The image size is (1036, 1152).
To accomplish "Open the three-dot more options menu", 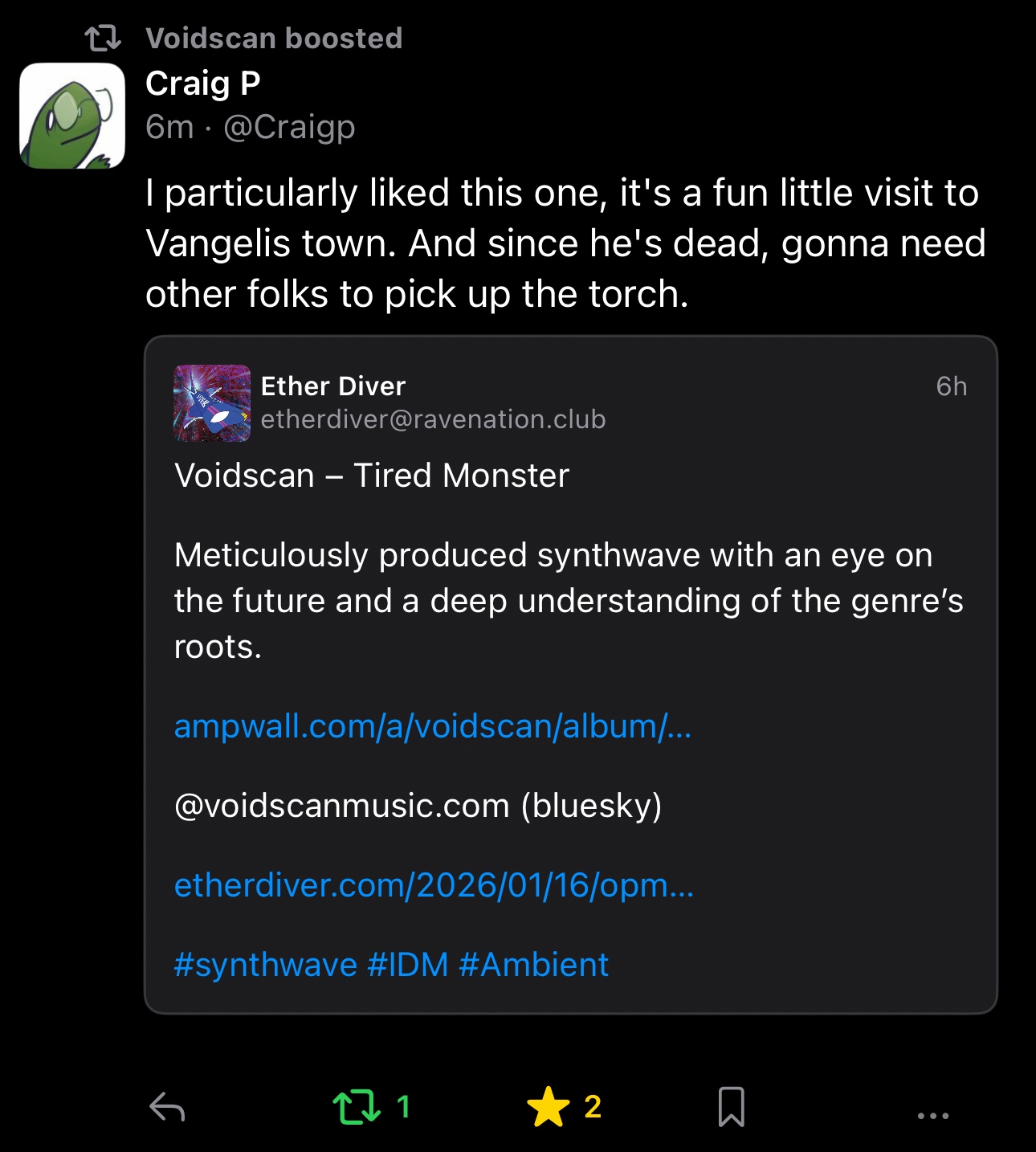I will pos(932,1115).
